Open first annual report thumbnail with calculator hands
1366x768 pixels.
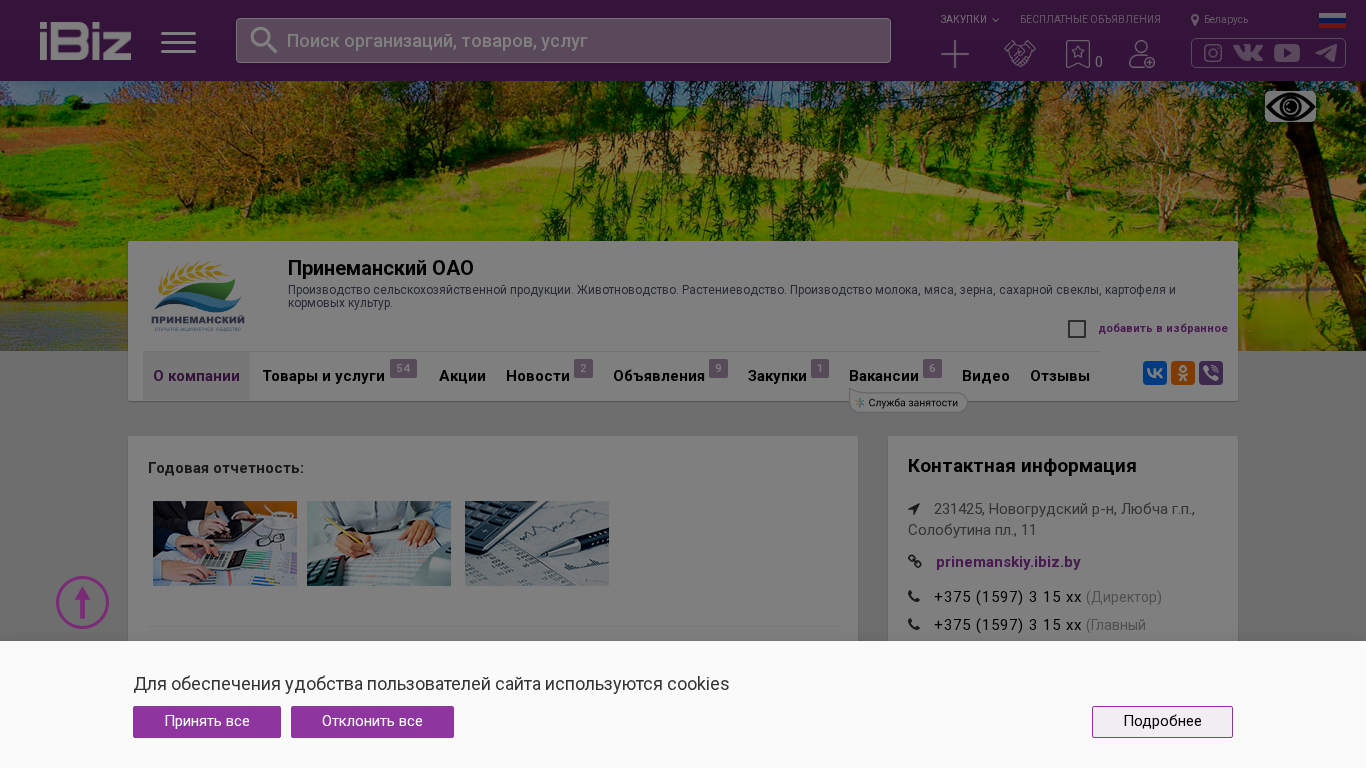225,543
